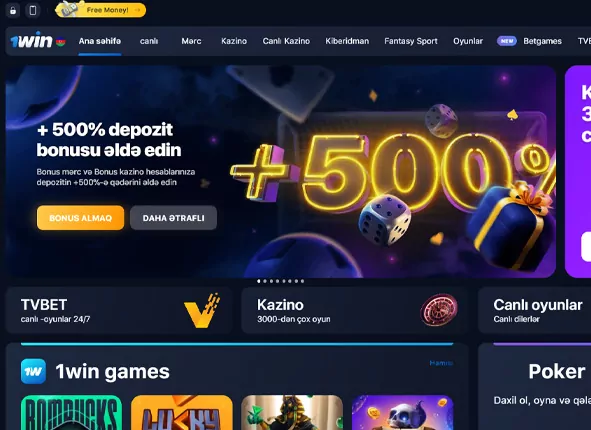Image resolution: width=591 pixels, height=430 pixels.
Task: Select the Kiberidman menu item
Action: (x=347, y=41)
